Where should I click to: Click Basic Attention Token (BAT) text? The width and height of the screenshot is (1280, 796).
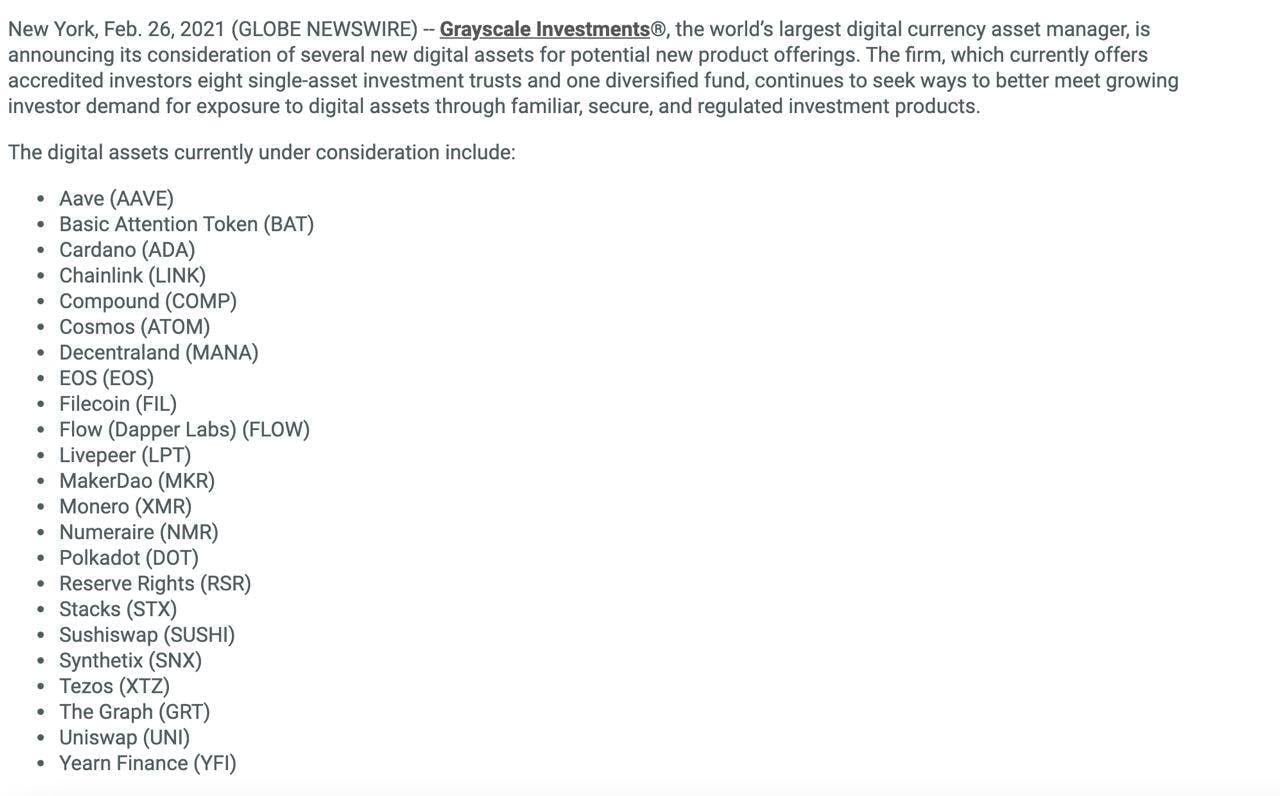click(186, 224)
